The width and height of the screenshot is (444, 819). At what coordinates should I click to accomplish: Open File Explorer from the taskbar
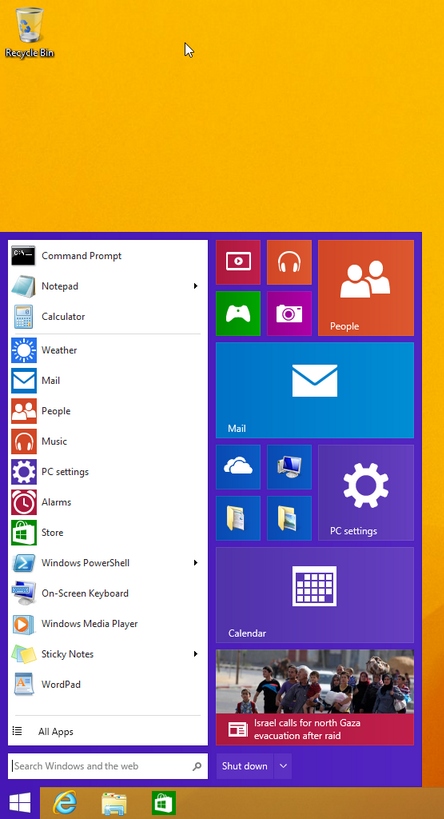click(x=114, y=803)
